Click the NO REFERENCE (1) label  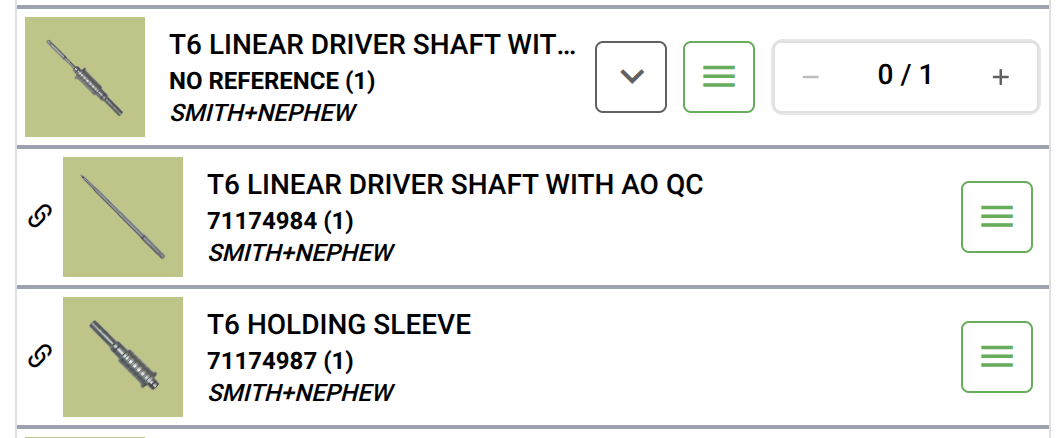(x=272, y=80)
